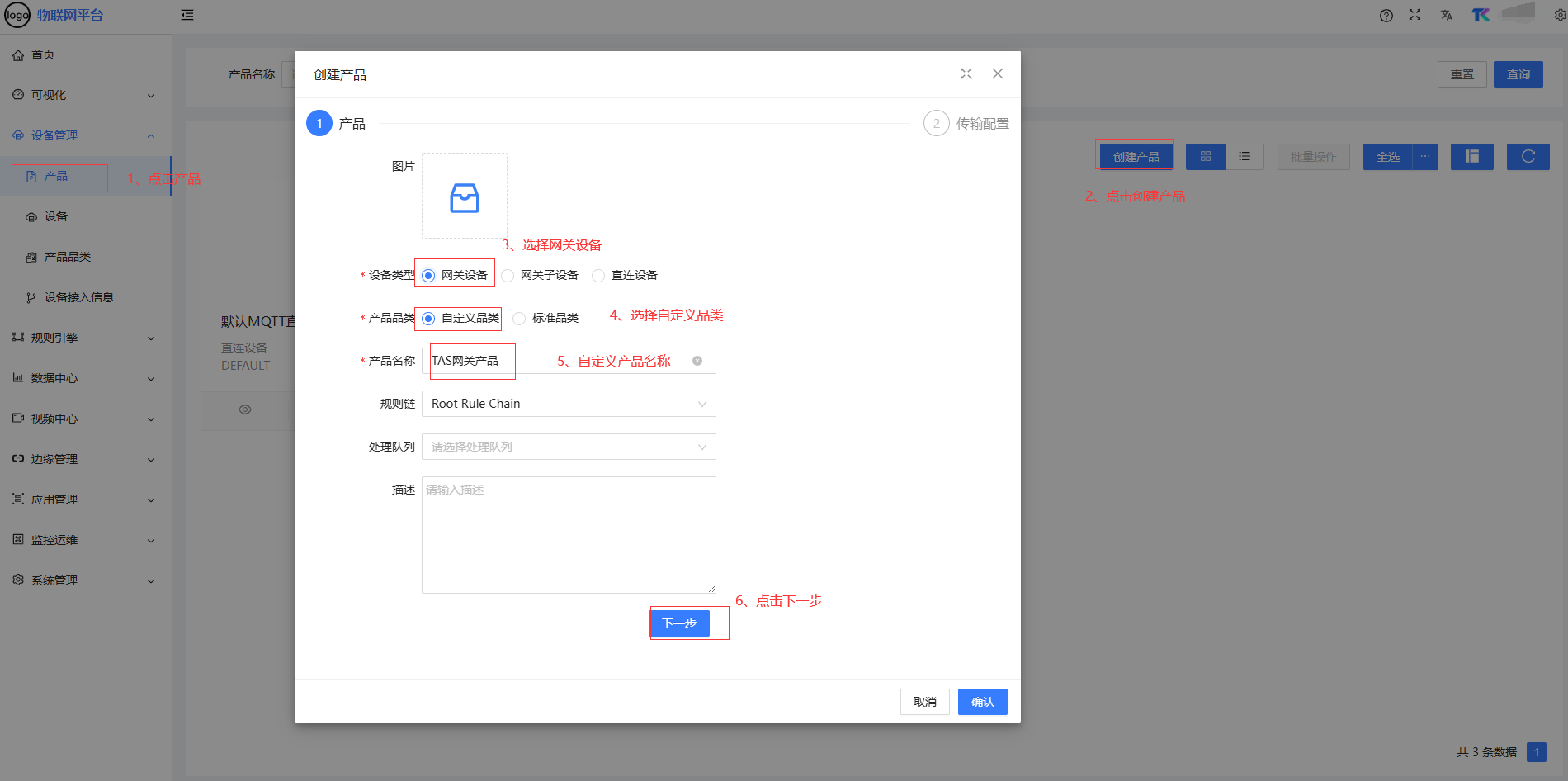Open the help question mark icon
This screenshot has height=781, width=1568.
pos(1386,16)
